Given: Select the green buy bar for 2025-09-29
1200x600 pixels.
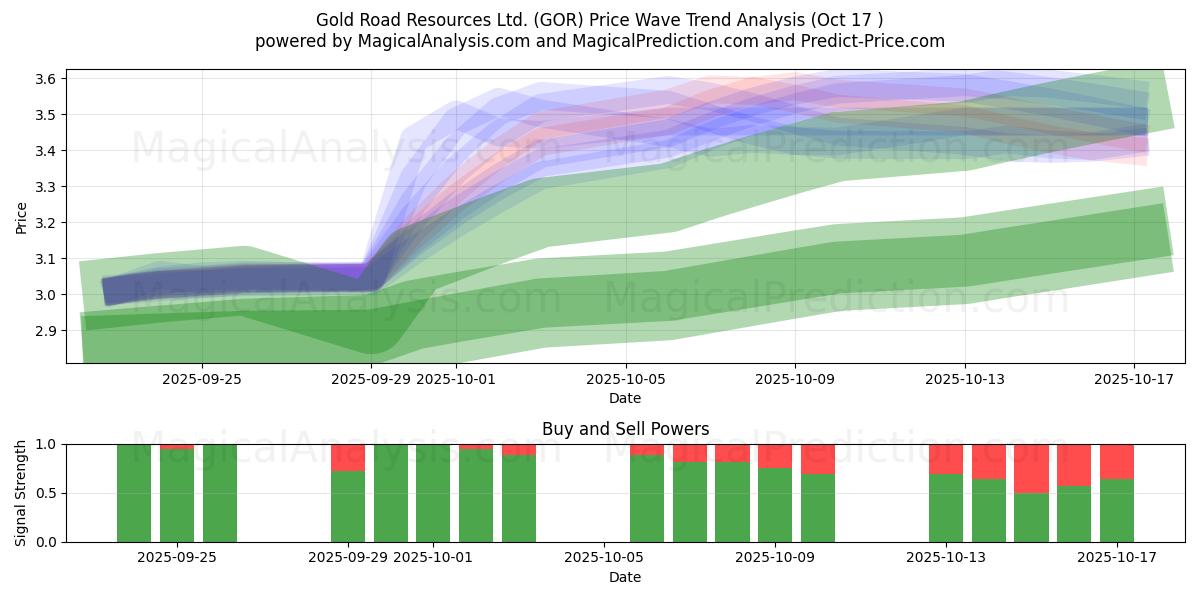Looking at the screenshot, I should (x=348, y=506).
